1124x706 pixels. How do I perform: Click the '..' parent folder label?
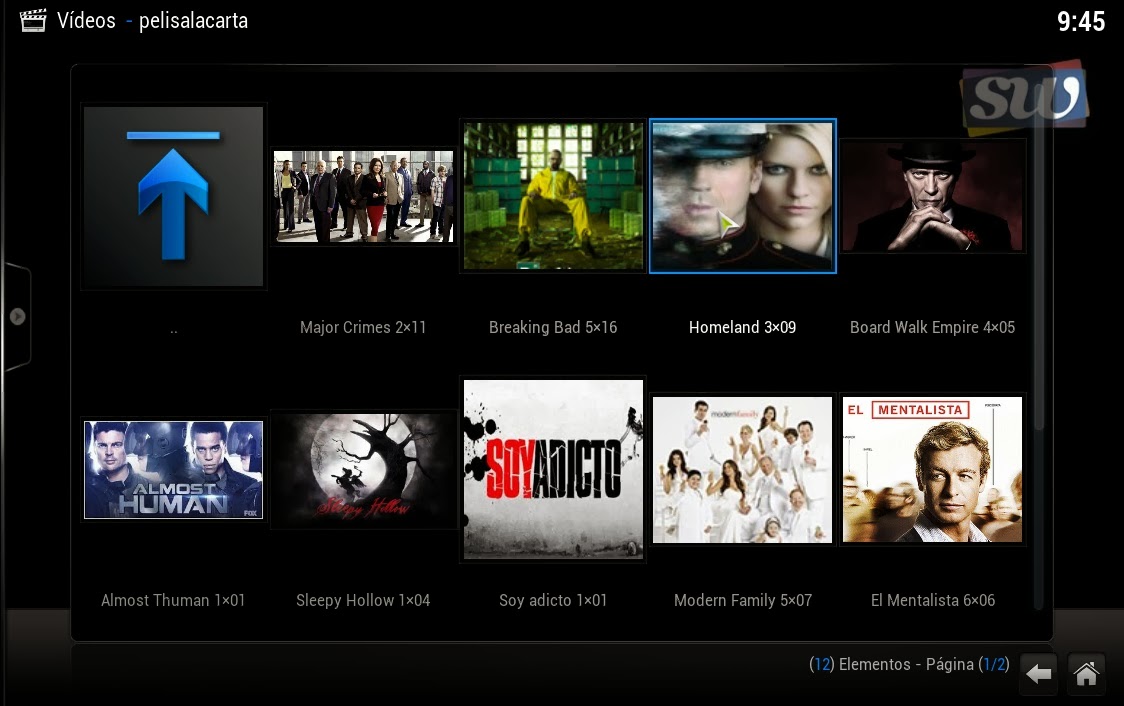click(173, 330)
